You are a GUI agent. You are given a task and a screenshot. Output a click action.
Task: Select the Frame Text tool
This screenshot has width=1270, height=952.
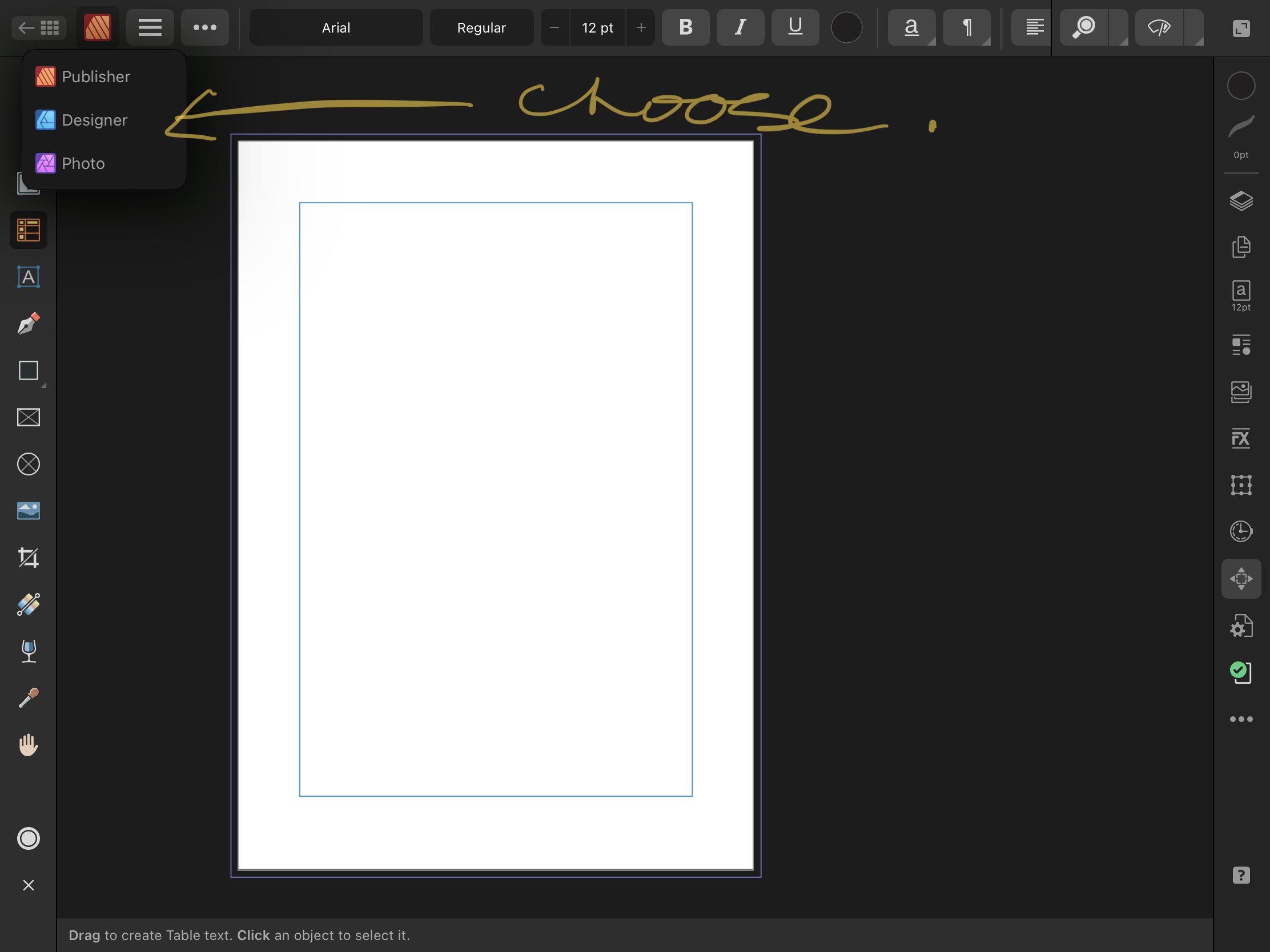[28, 277]
